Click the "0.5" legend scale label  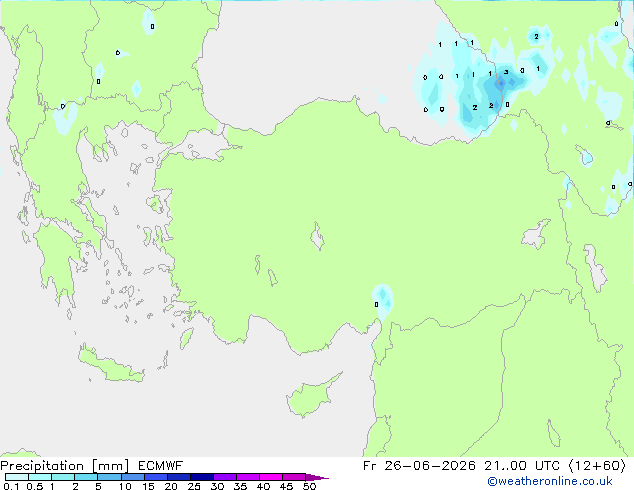(x=34, y=486)
